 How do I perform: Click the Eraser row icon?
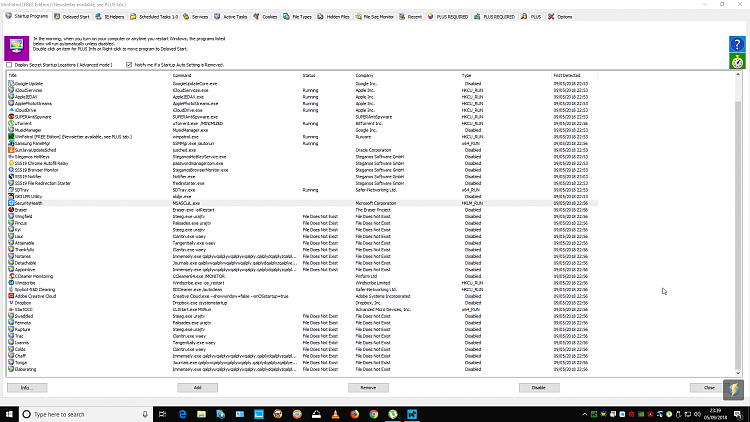pyautogui.click(x=11, y=210)
